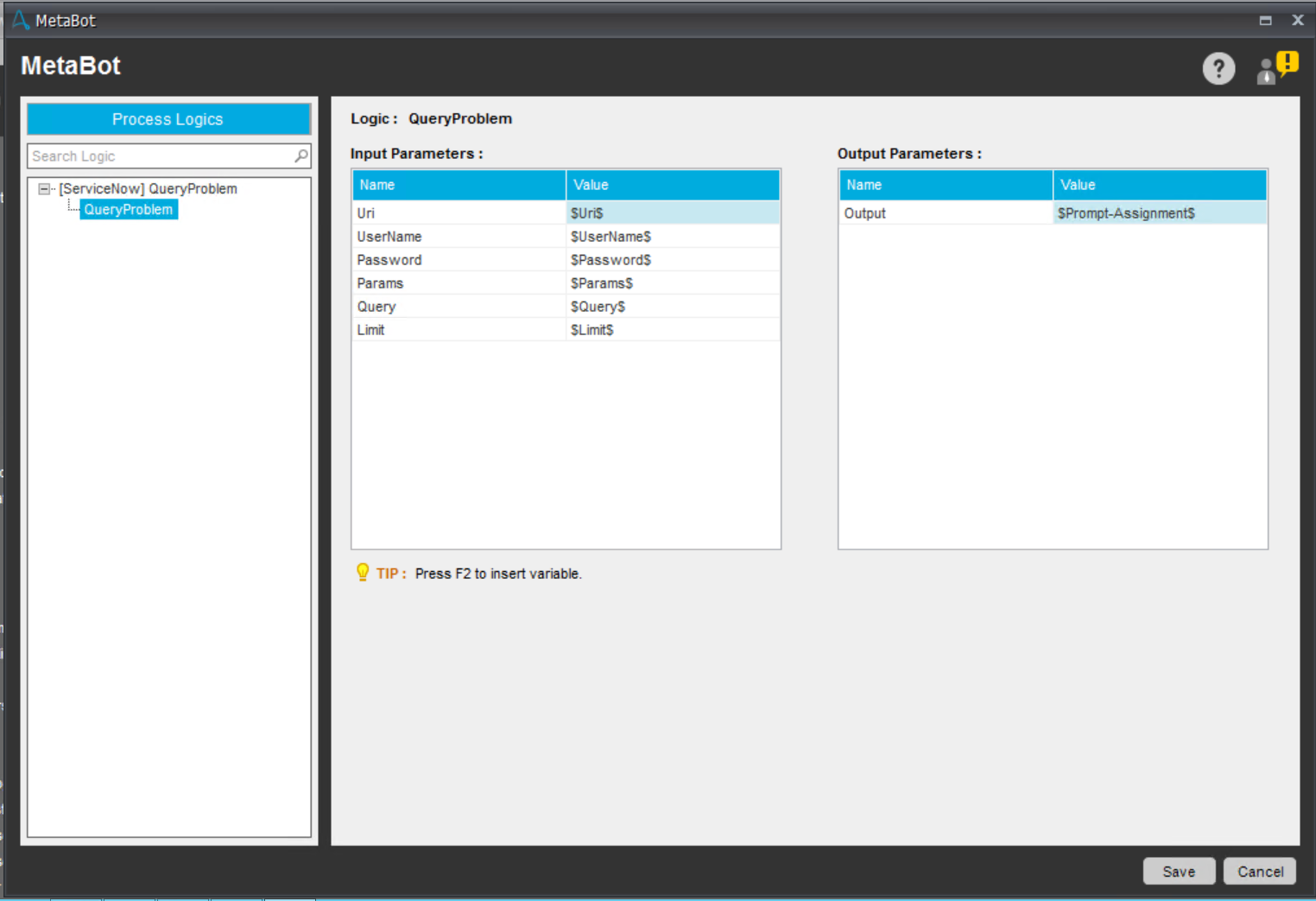Edit the $Uri$ input value cell

672,213
